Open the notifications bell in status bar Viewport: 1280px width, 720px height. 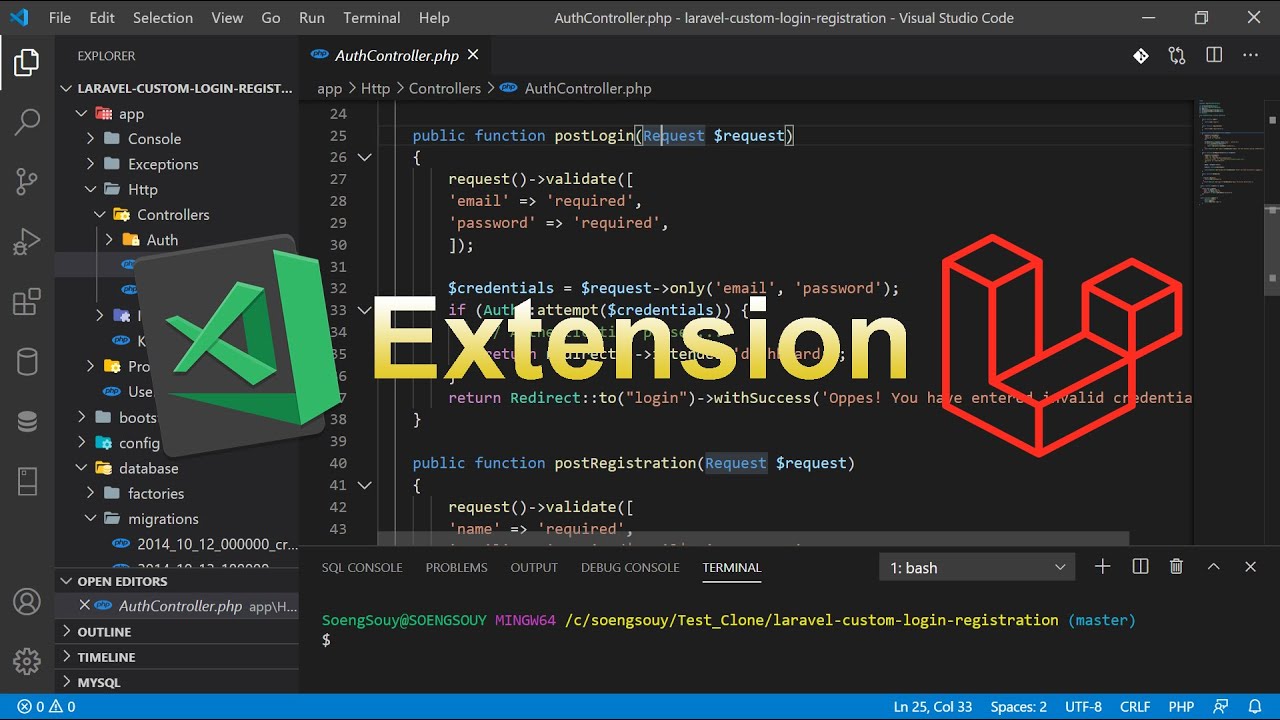tap(1253, 707)
